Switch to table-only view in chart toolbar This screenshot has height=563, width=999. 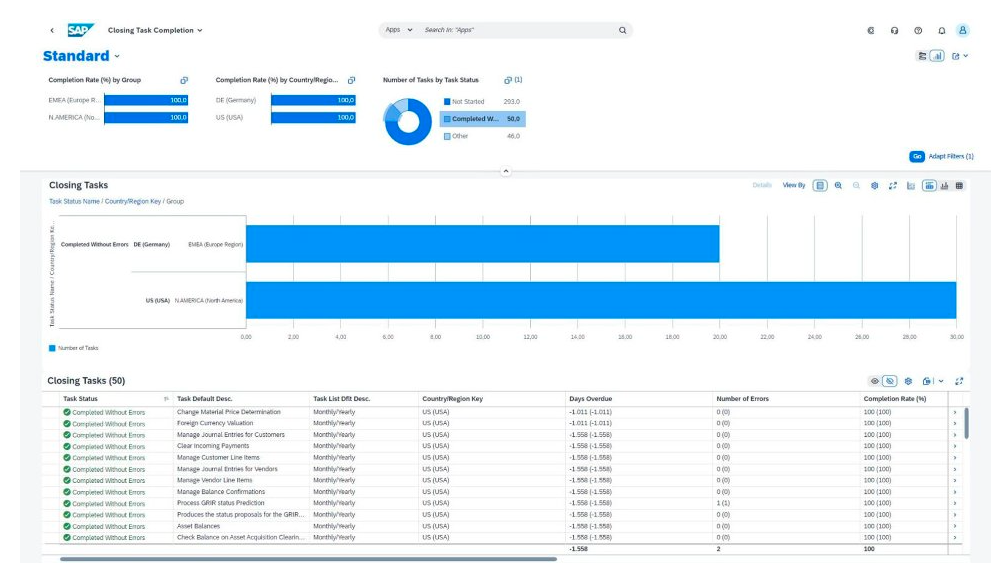[x=960, y=185]
